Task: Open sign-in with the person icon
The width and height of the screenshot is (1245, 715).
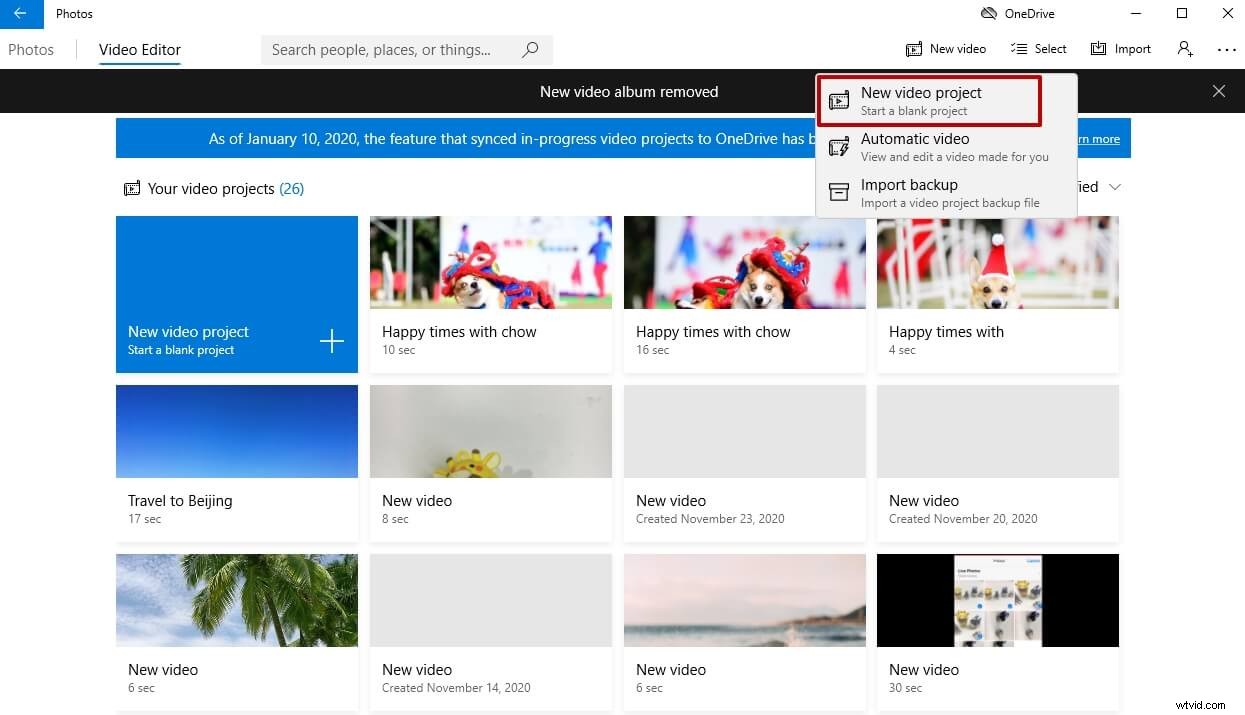Action: click(1184, 48)
